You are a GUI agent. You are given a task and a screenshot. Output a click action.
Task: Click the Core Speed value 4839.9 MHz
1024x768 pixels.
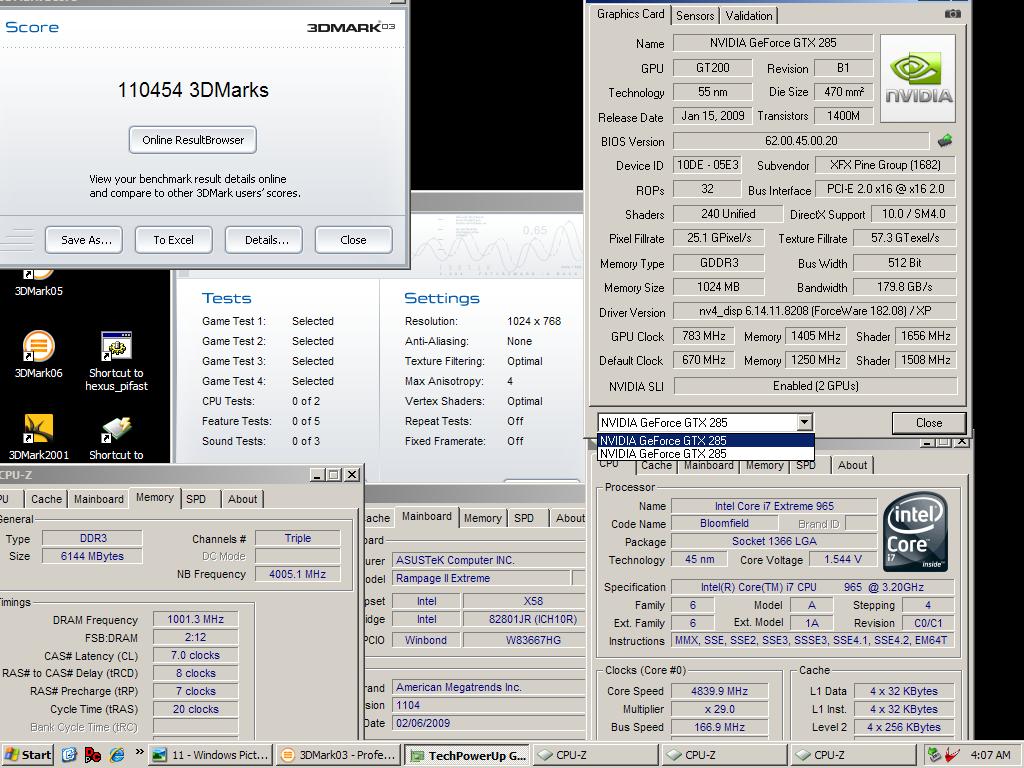720,691
